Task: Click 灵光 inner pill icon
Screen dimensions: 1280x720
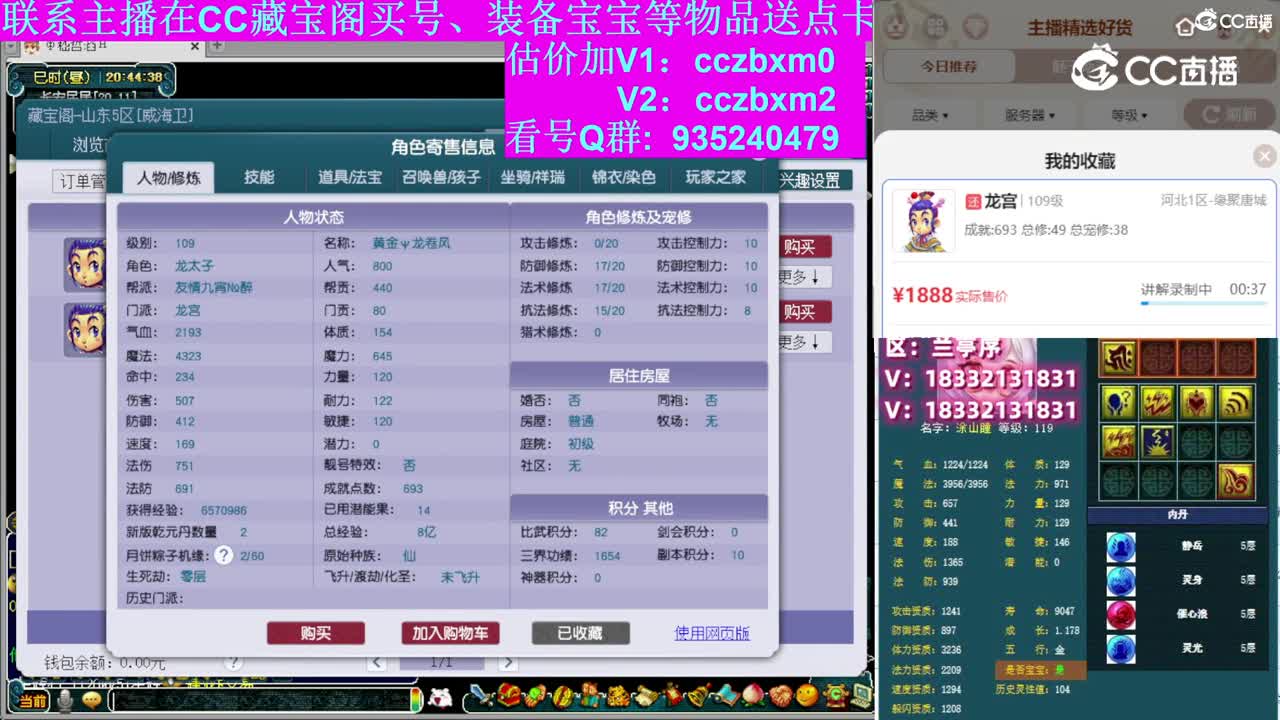Action: (1121, 649)
